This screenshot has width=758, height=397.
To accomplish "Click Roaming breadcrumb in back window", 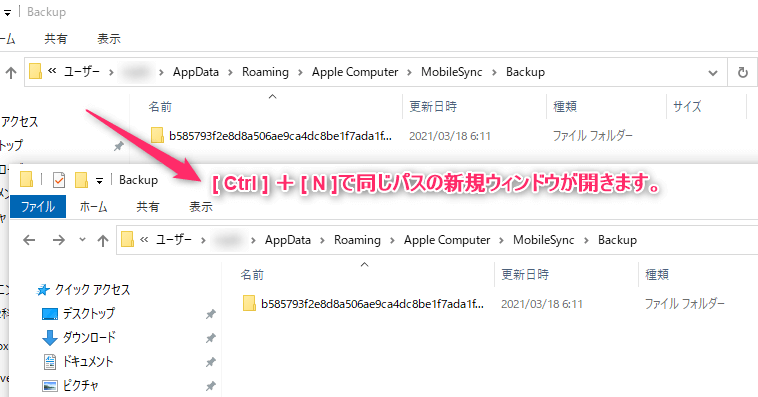I will click(x=265, y=72).
